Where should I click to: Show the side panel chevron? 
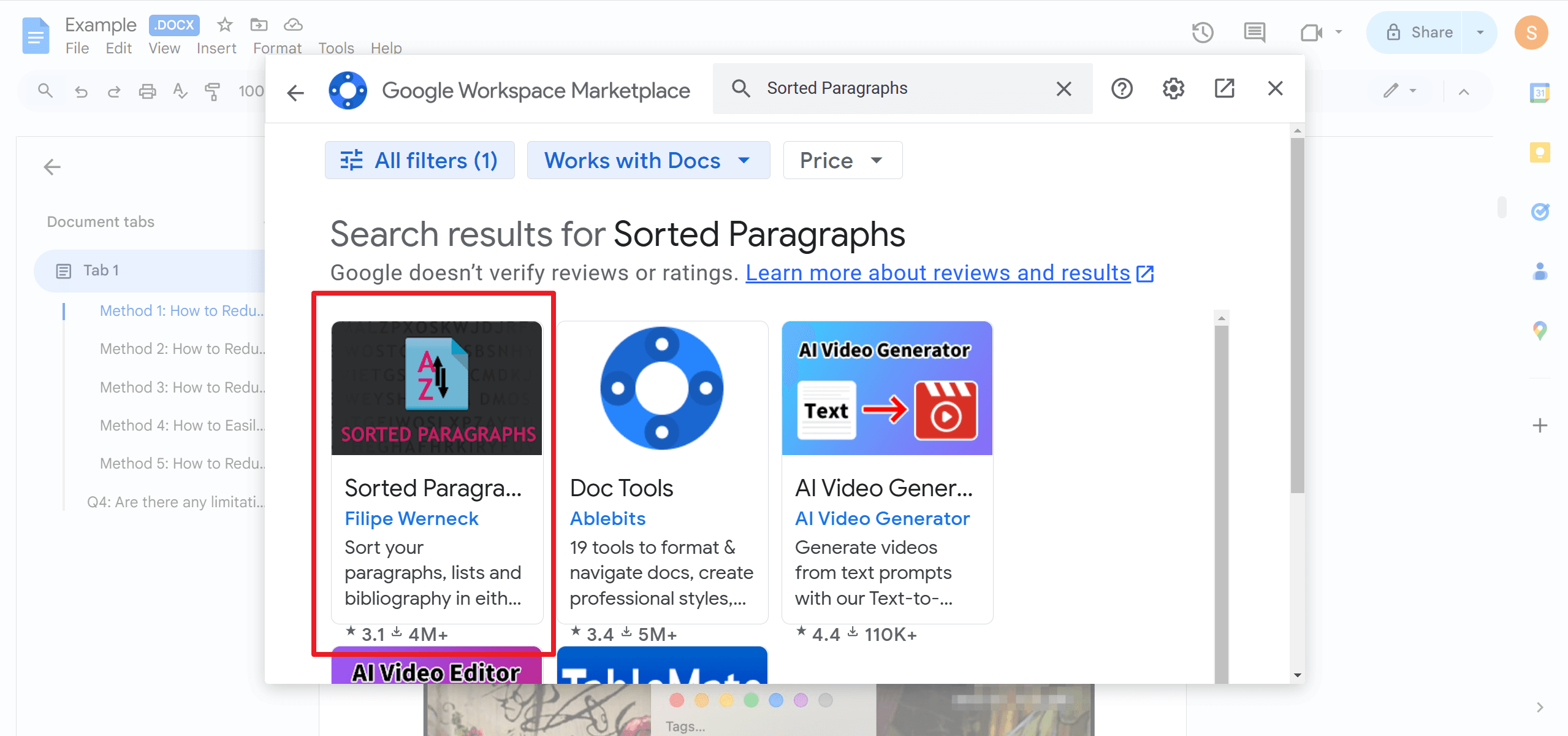point(1540,707)
